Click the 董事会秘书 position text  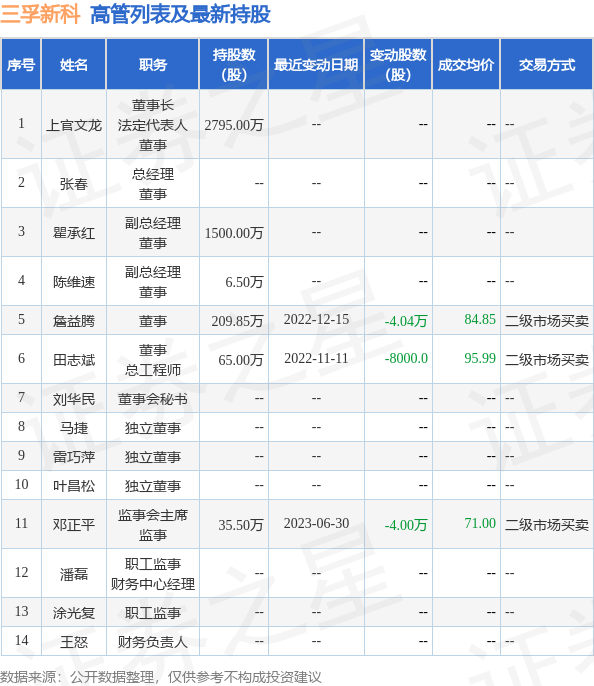[x=153, y=399]
